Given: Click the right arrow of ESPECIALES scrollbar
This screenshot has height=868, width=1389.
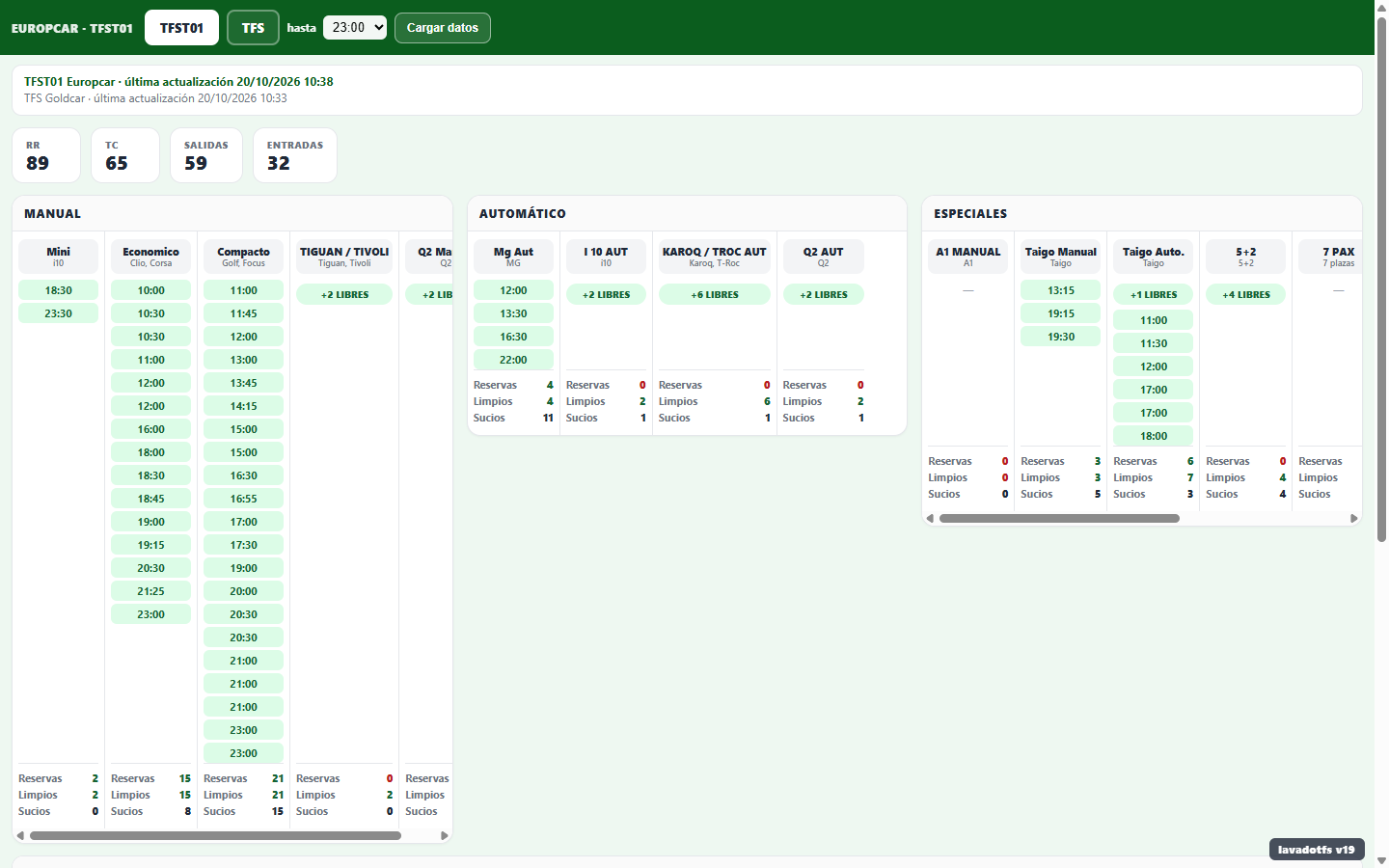Looking at the screenshot, I should [x=1354, y=519].
